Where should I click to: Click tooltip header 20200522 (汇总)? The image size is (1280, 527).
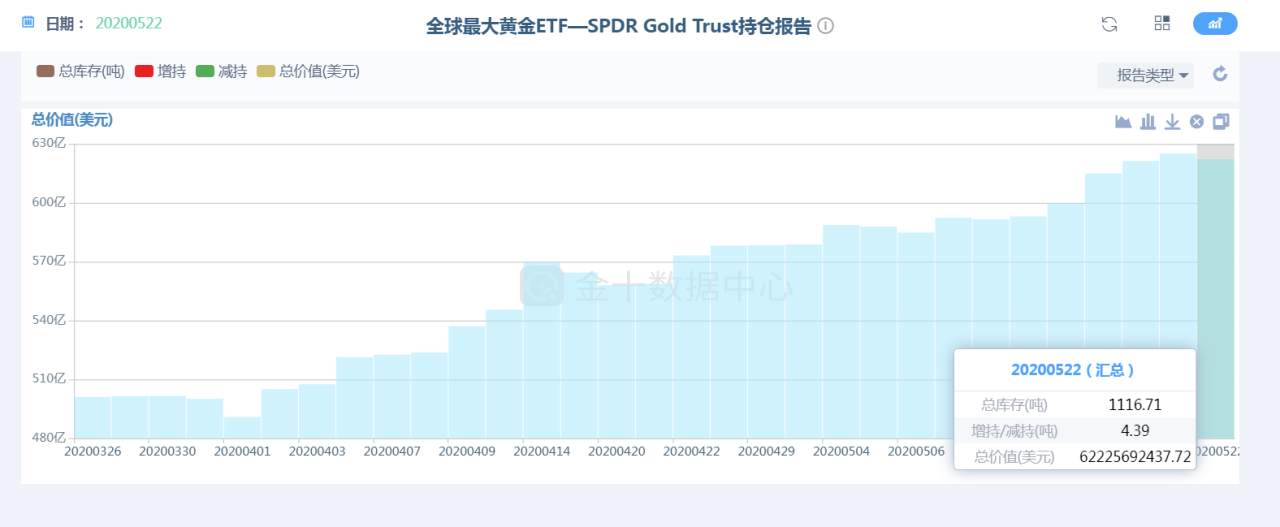[x=1073, y=369]
